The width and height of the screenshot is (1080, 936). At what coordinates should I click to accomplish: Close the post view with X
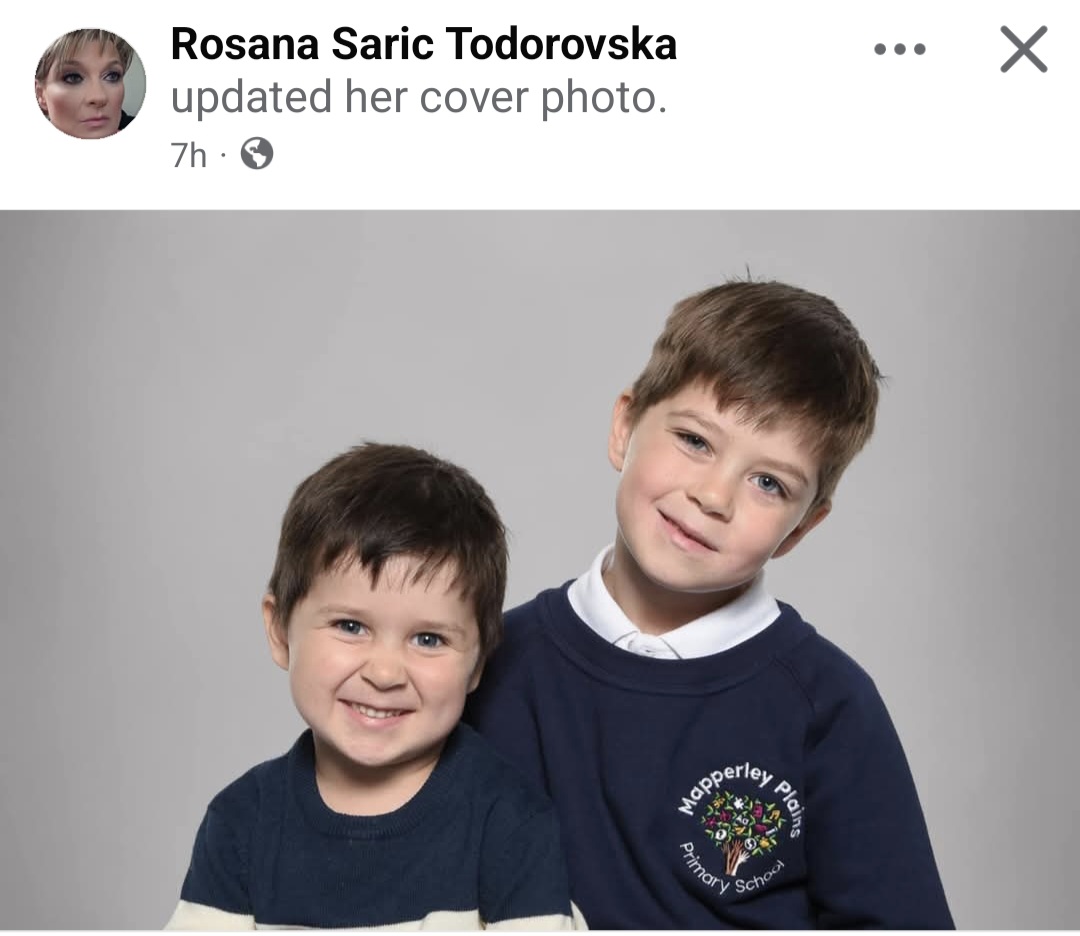[x=1024, y=49]
